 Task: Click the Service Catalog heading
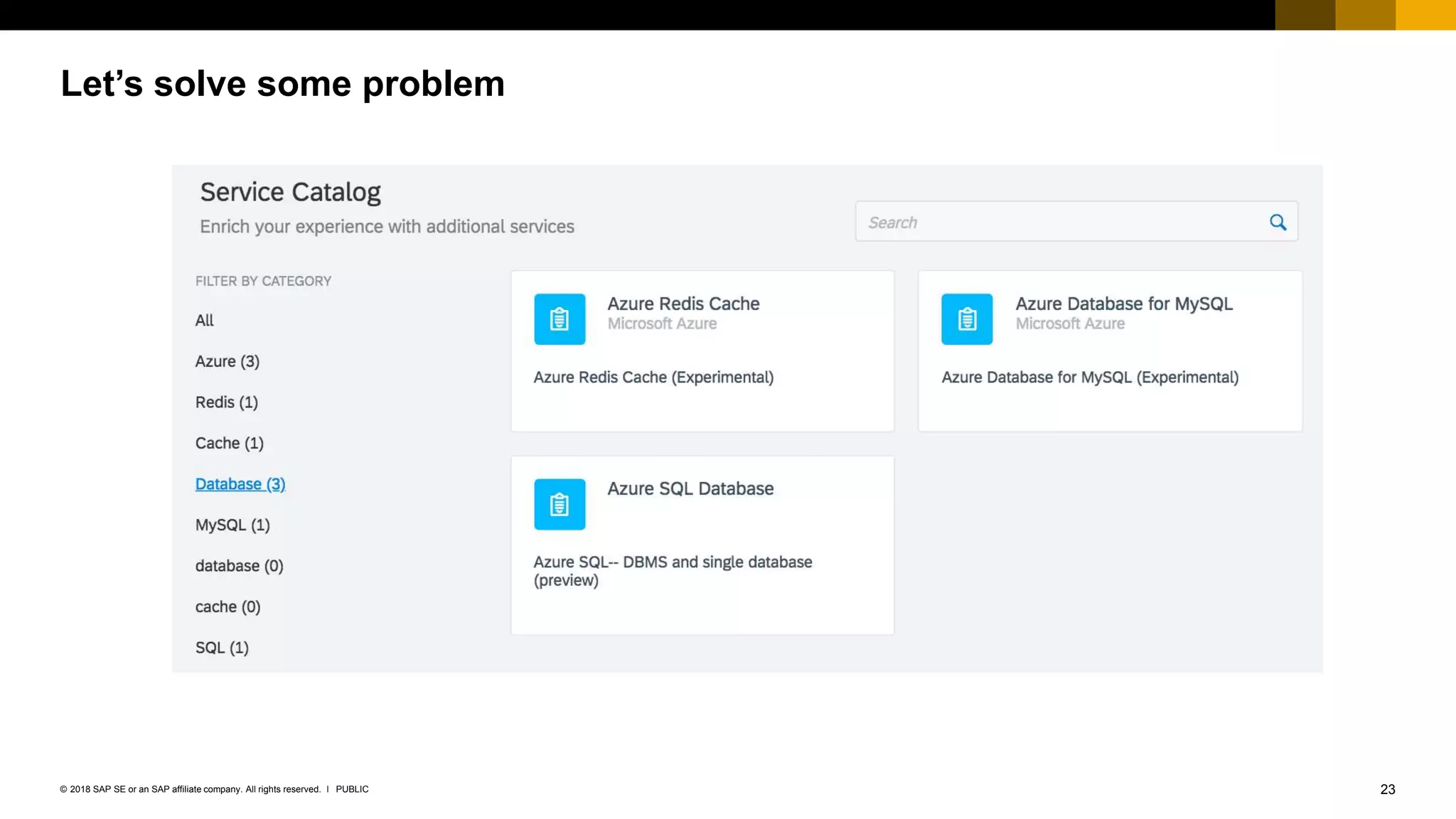coord(290,192)
